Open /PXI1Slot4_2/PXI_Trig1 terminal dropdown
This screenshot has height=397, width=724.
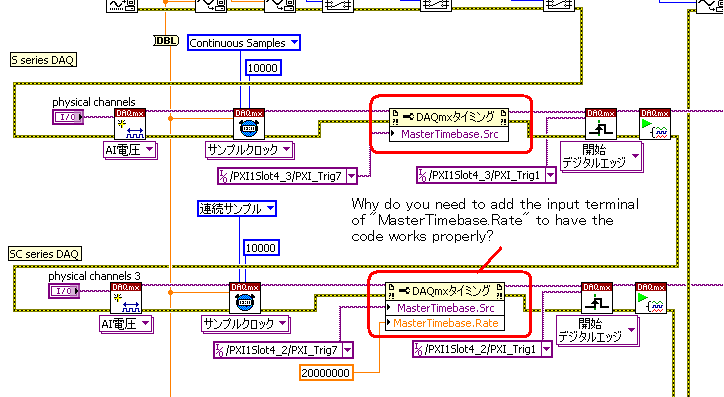pyautogui.click(x=547, y=349)
